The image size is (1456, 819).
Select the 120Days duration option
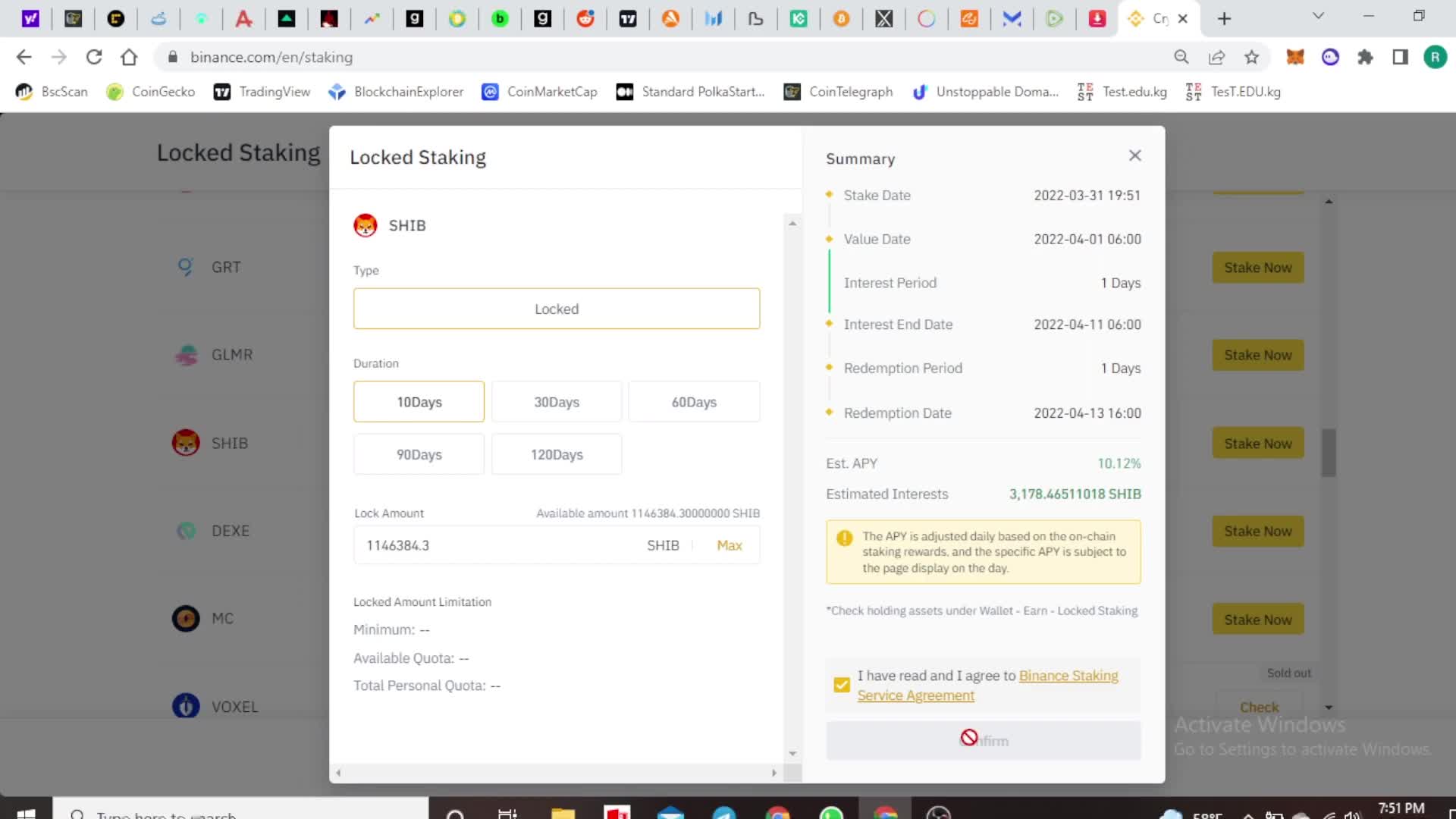(557, 454)
